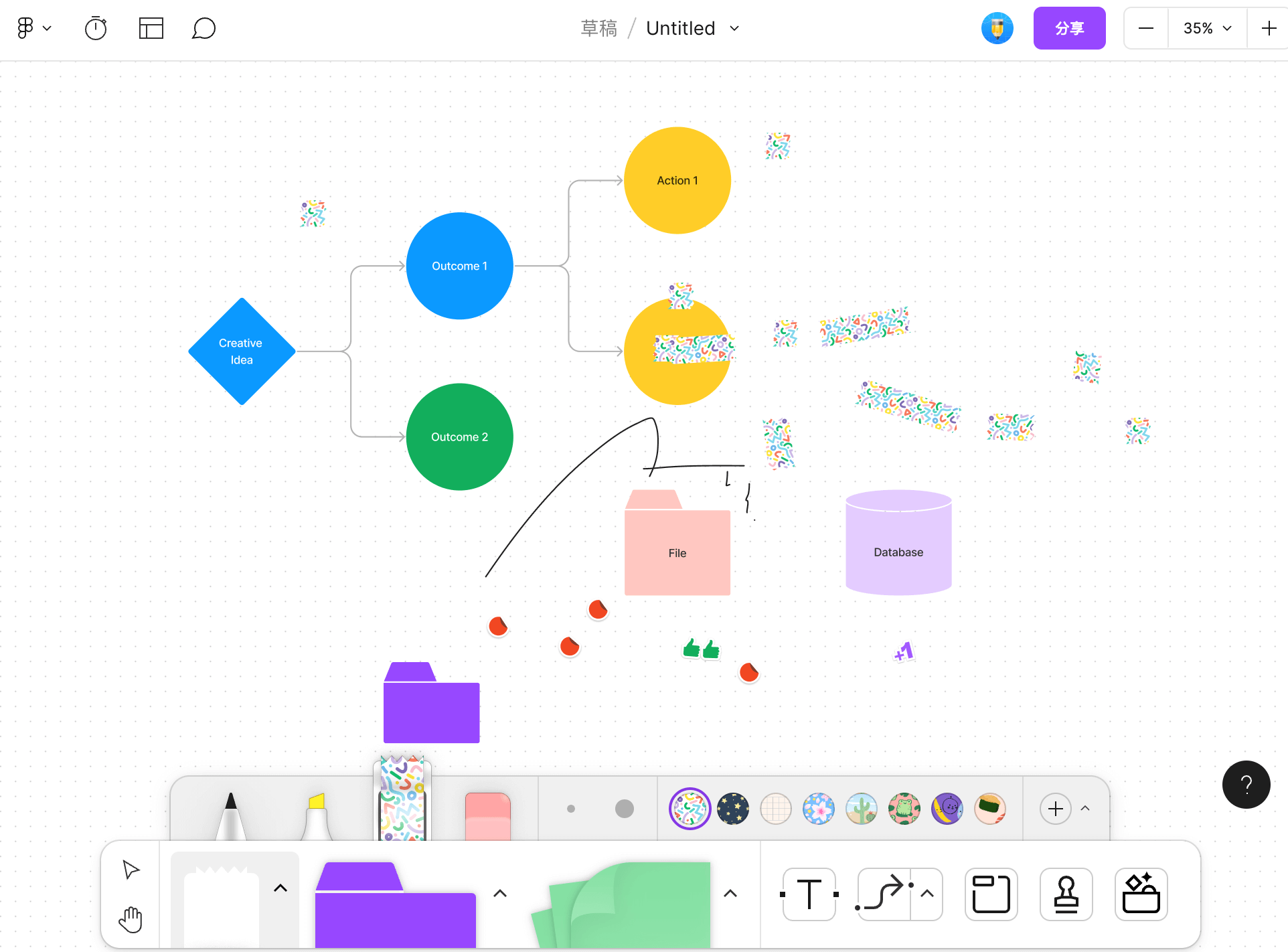
Task: Switch to the hand pan tool
Action: click(131, 920)
